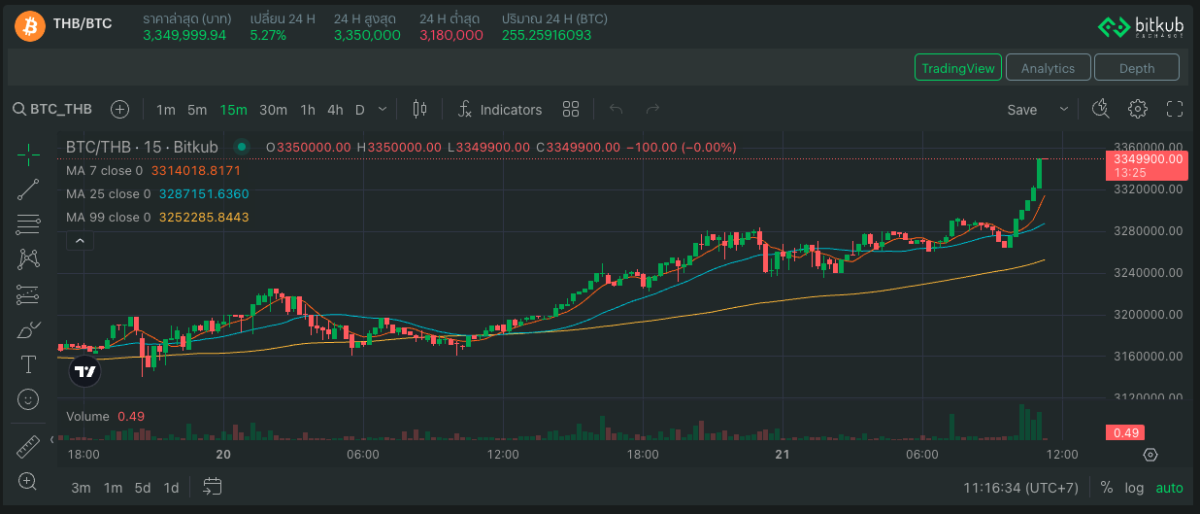1200x514 pixels.
Task: Select the trend line drawing tool
Action: [x=28, y=189]
